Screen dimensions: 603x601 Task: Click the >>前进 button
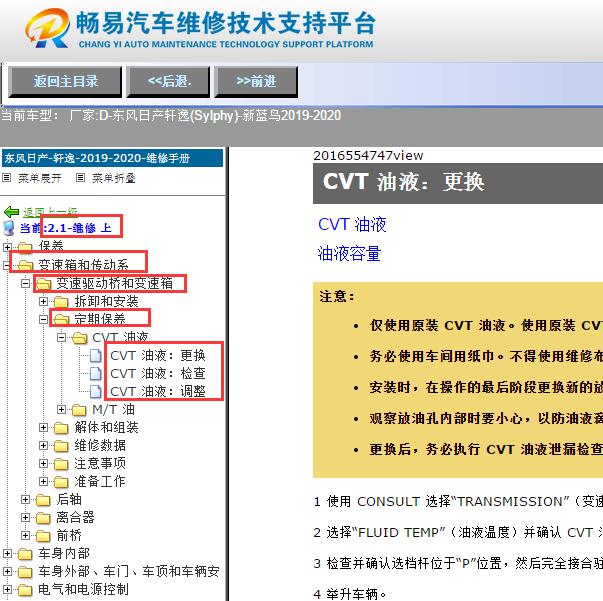tap(256, 82)
